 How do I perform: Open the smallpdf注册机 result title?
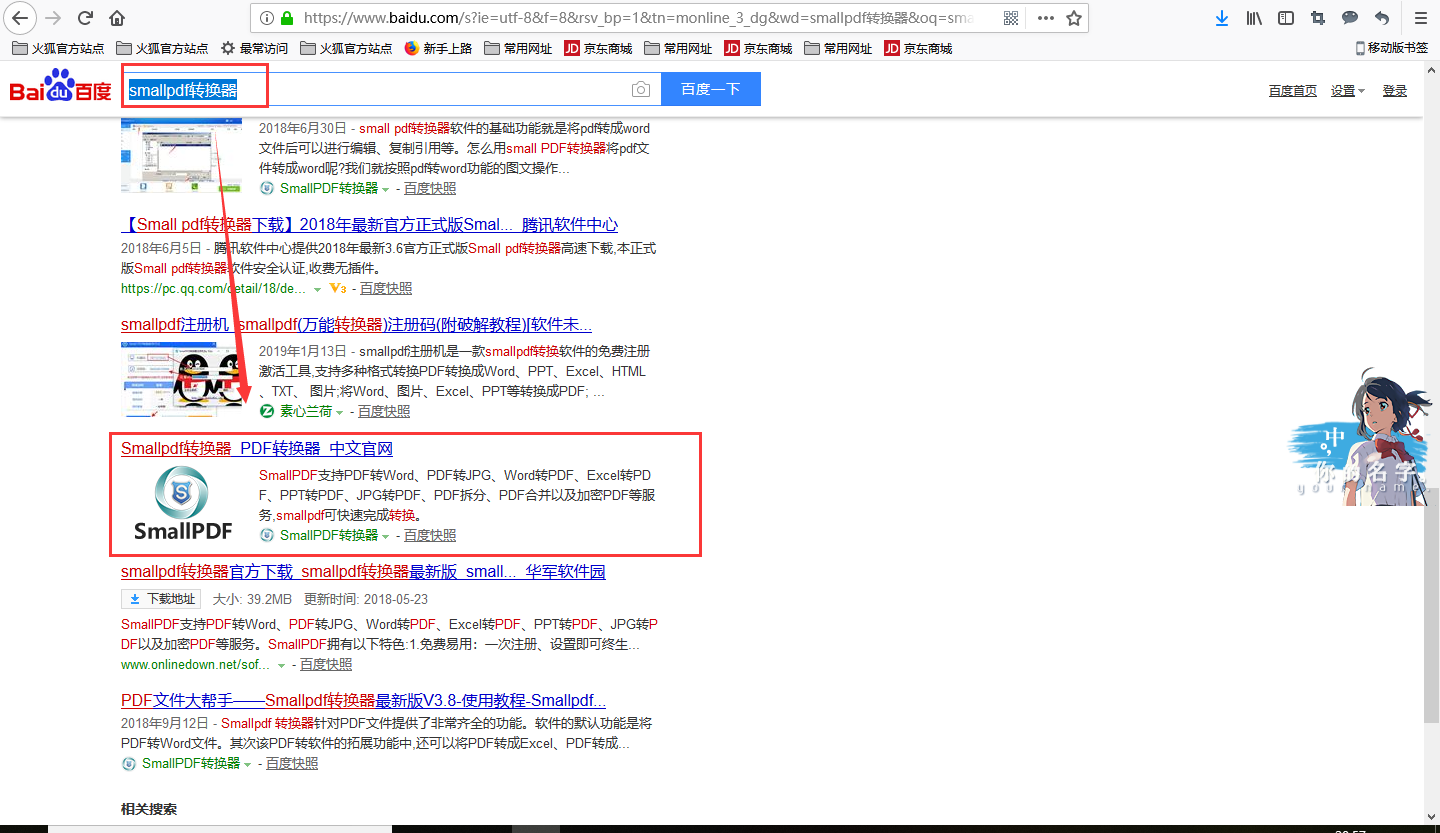pyautogui.click(x=357, y=325)
